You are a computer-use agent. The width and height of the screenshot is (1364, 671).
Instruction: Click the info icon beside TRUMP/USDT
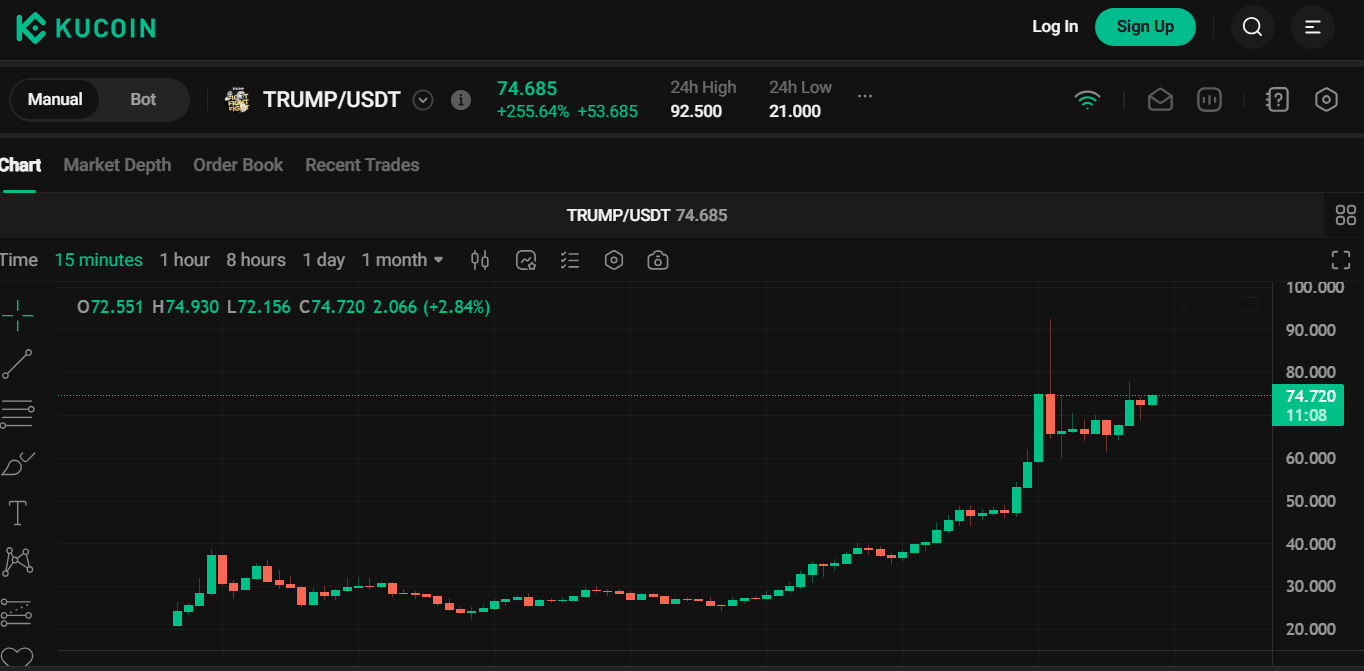pyautogui.click(x=461, y=100)
